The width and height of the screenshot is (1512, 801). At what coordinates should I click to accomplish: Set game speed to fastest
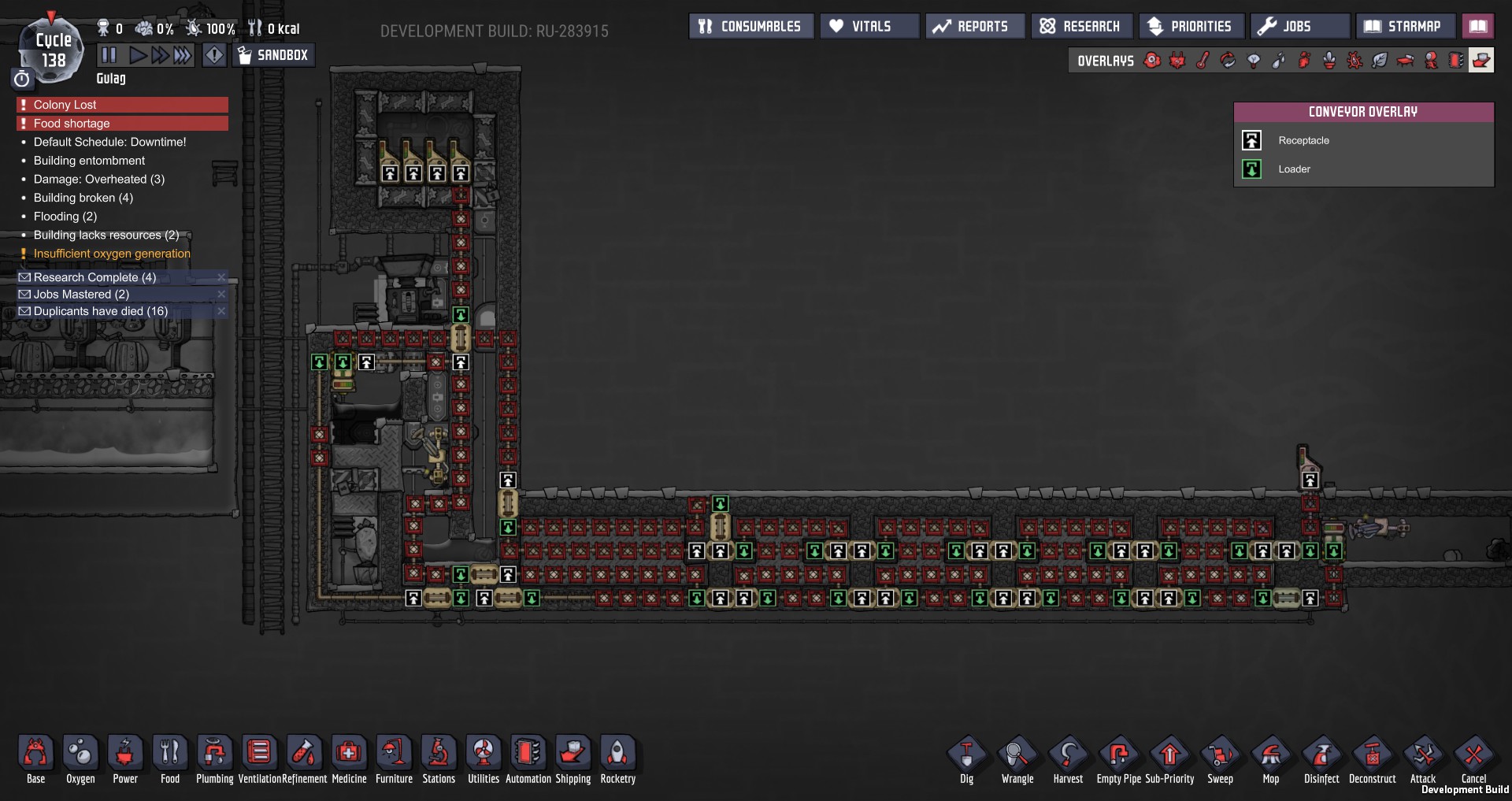coord(183,55)
